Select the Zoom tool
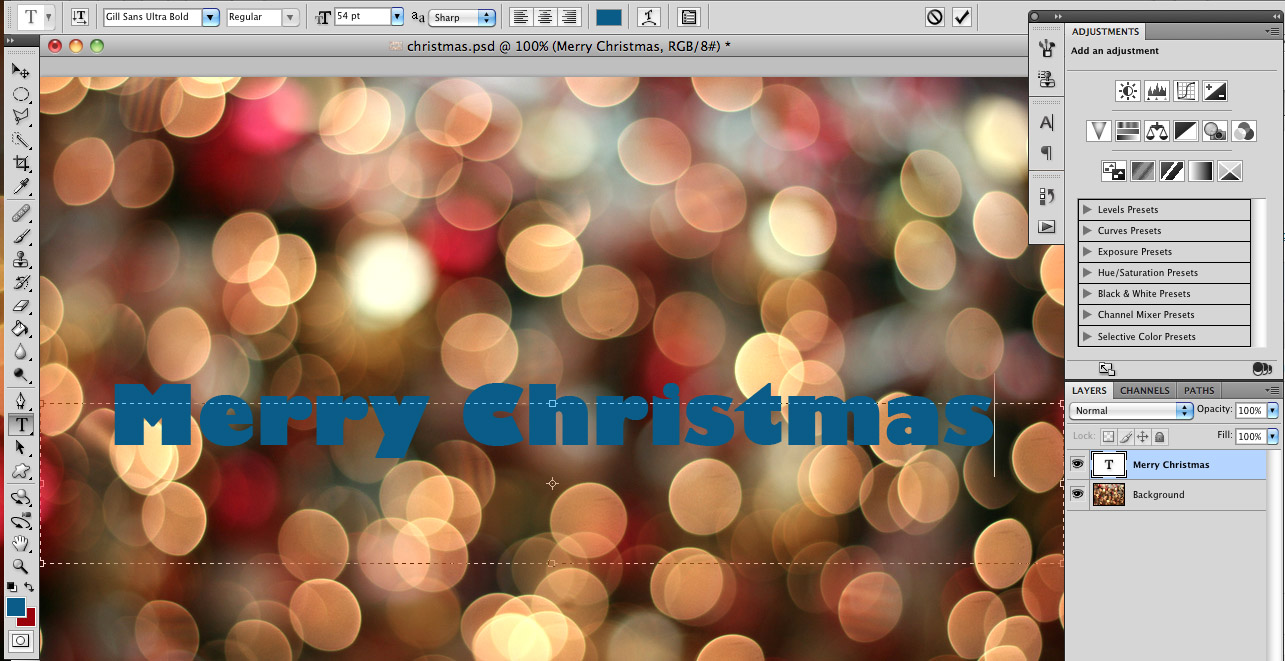This screenshot has height=661, width=1285. click(20, 566)
